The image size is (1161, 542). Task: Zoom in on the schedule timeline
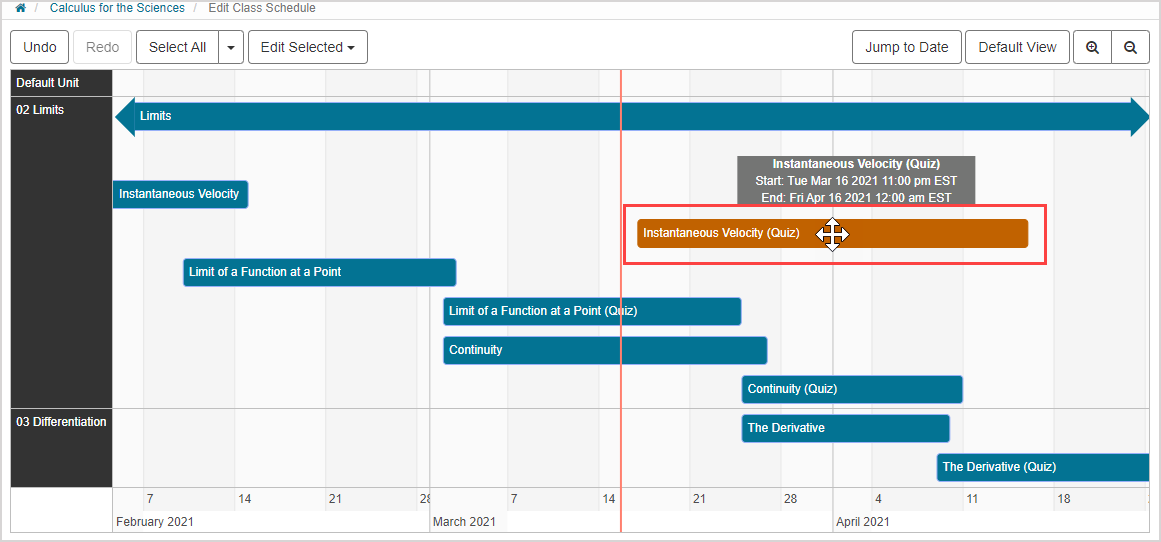(x=1092, y=47)
